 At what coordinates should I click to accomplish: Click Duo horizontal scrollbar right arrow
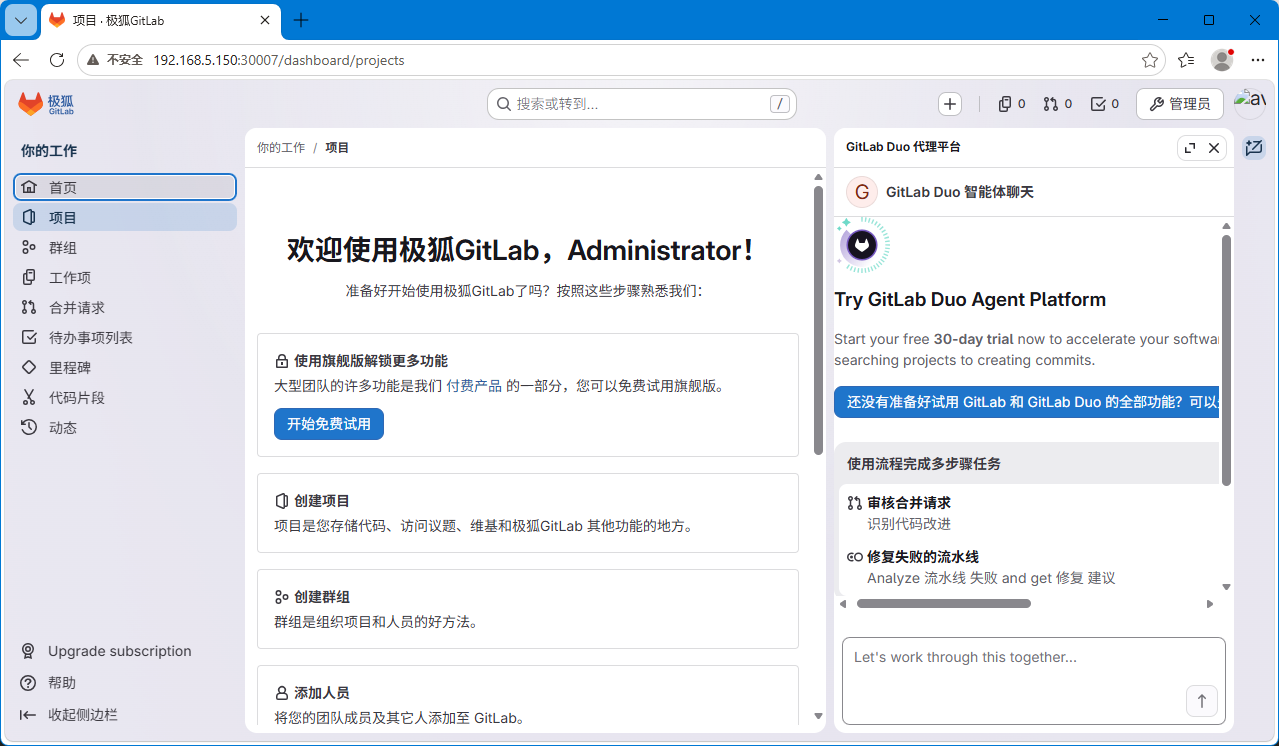(x=1210, y=603)
